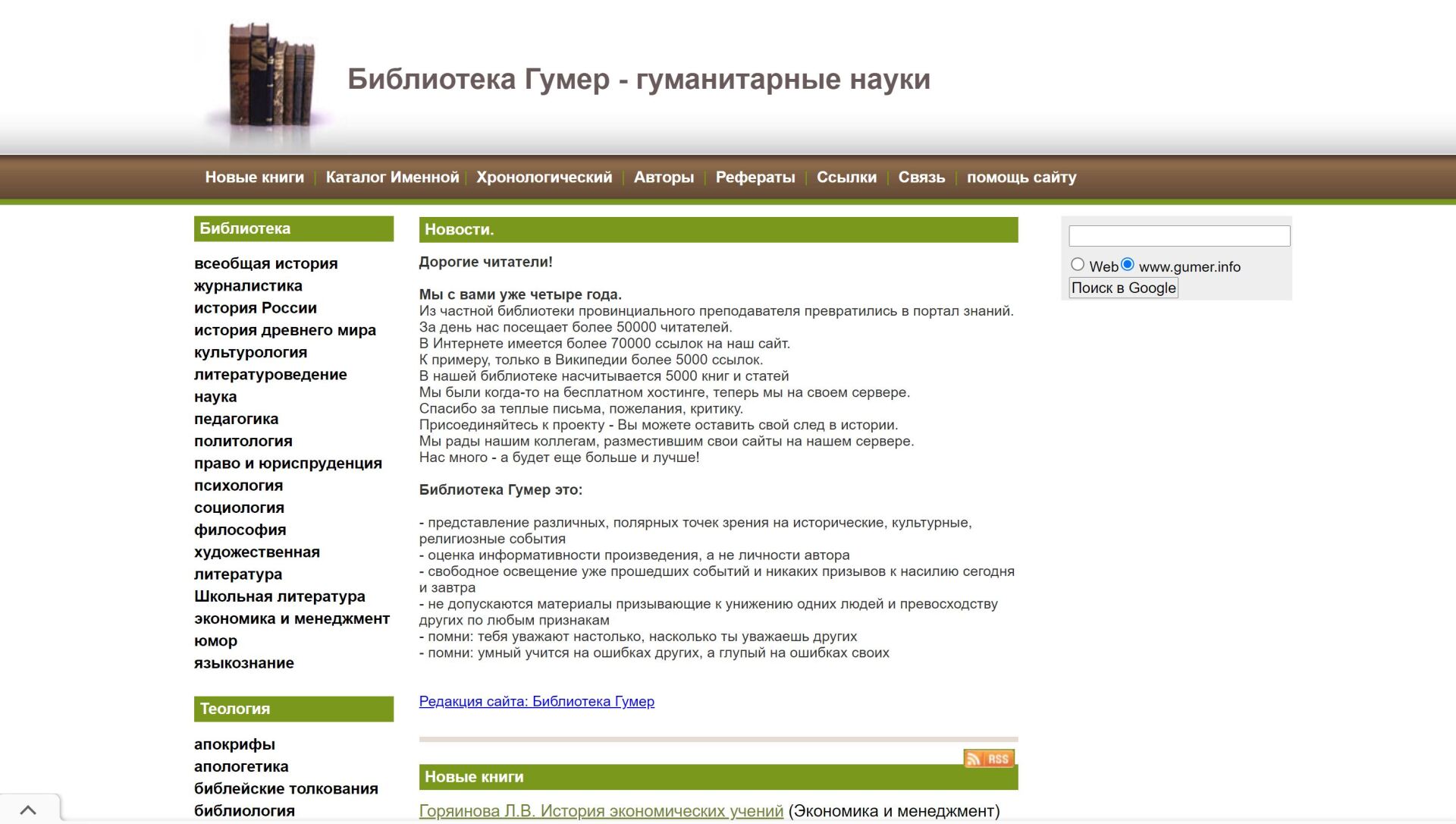
Task: Click the 'Библиотека' sidebar heading
Action: coord(293,228)
